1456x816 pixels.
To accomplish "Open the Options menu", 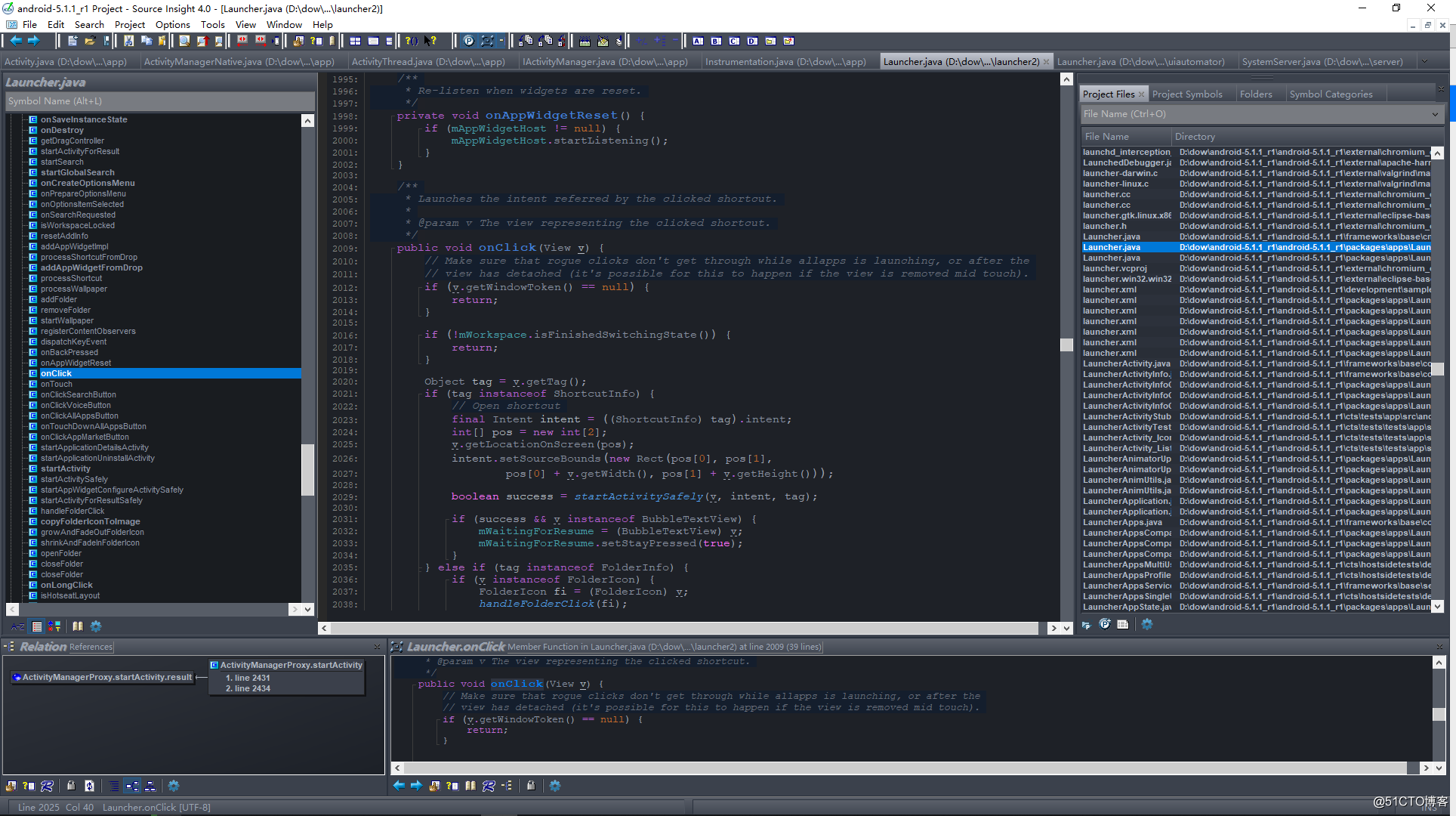I will point(172,24).
